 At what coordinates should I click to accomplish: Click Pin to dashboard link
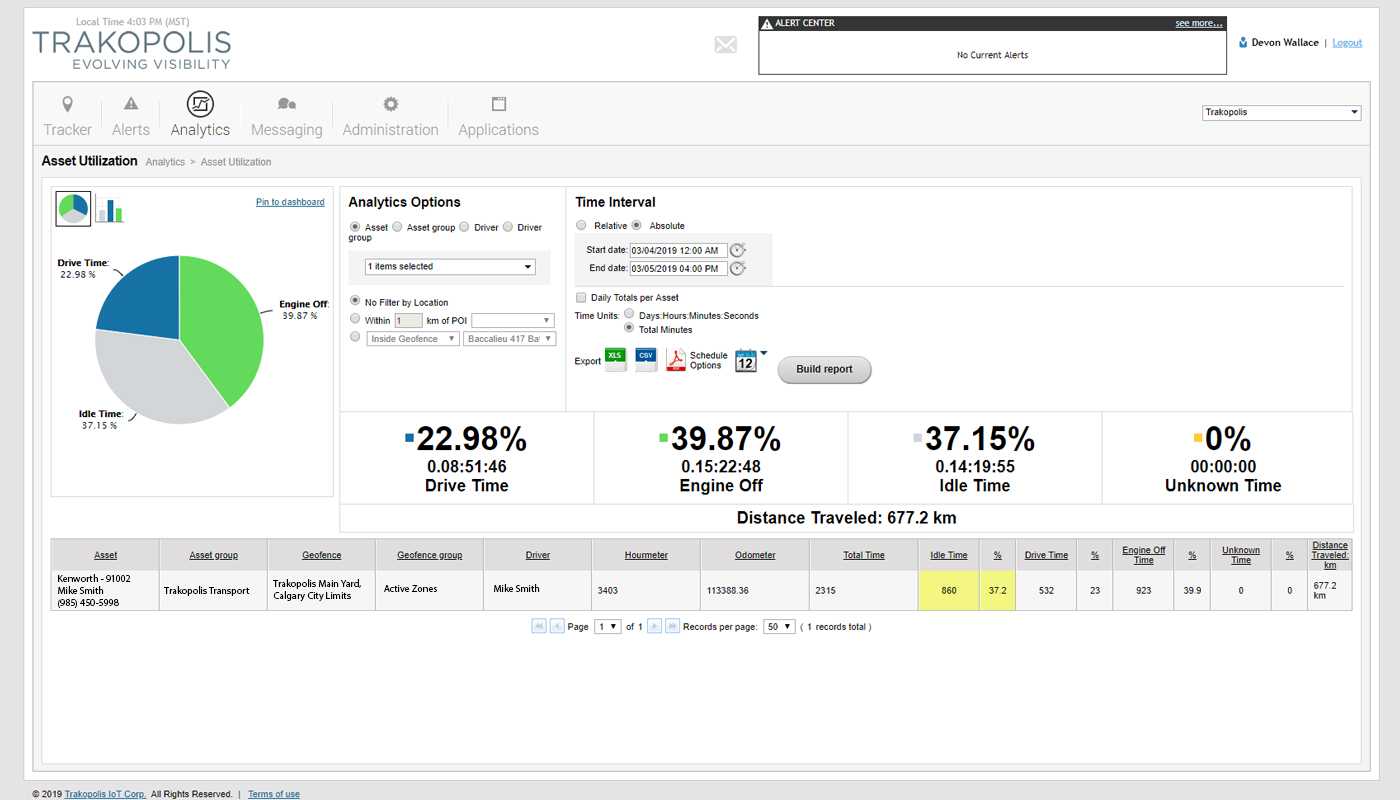[x=290, y=202]
